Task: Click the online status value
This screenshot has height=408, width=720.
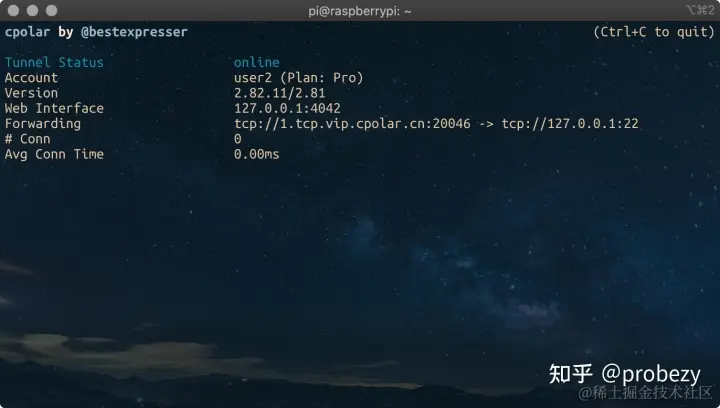Action: coord(257,62)
